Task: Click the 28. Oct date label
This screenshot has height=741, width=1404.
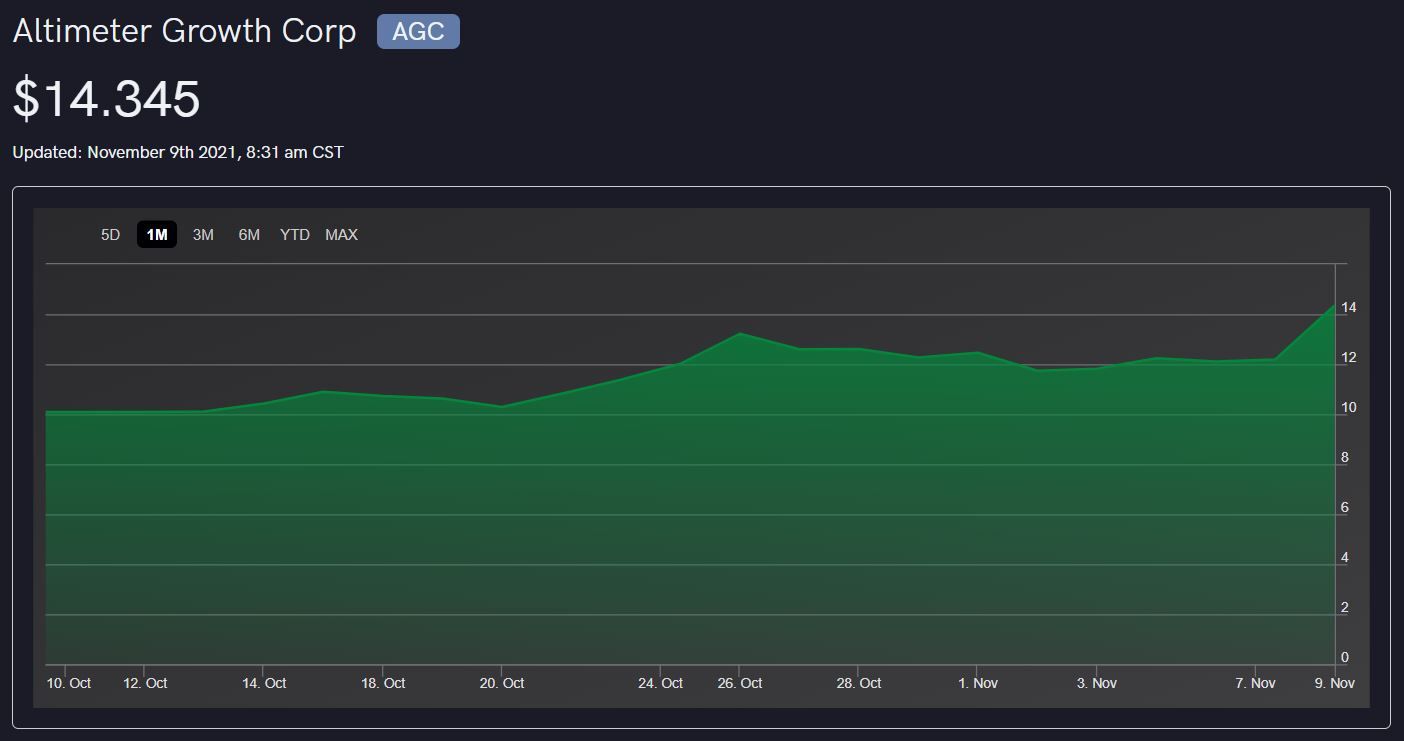Action: 859,683
